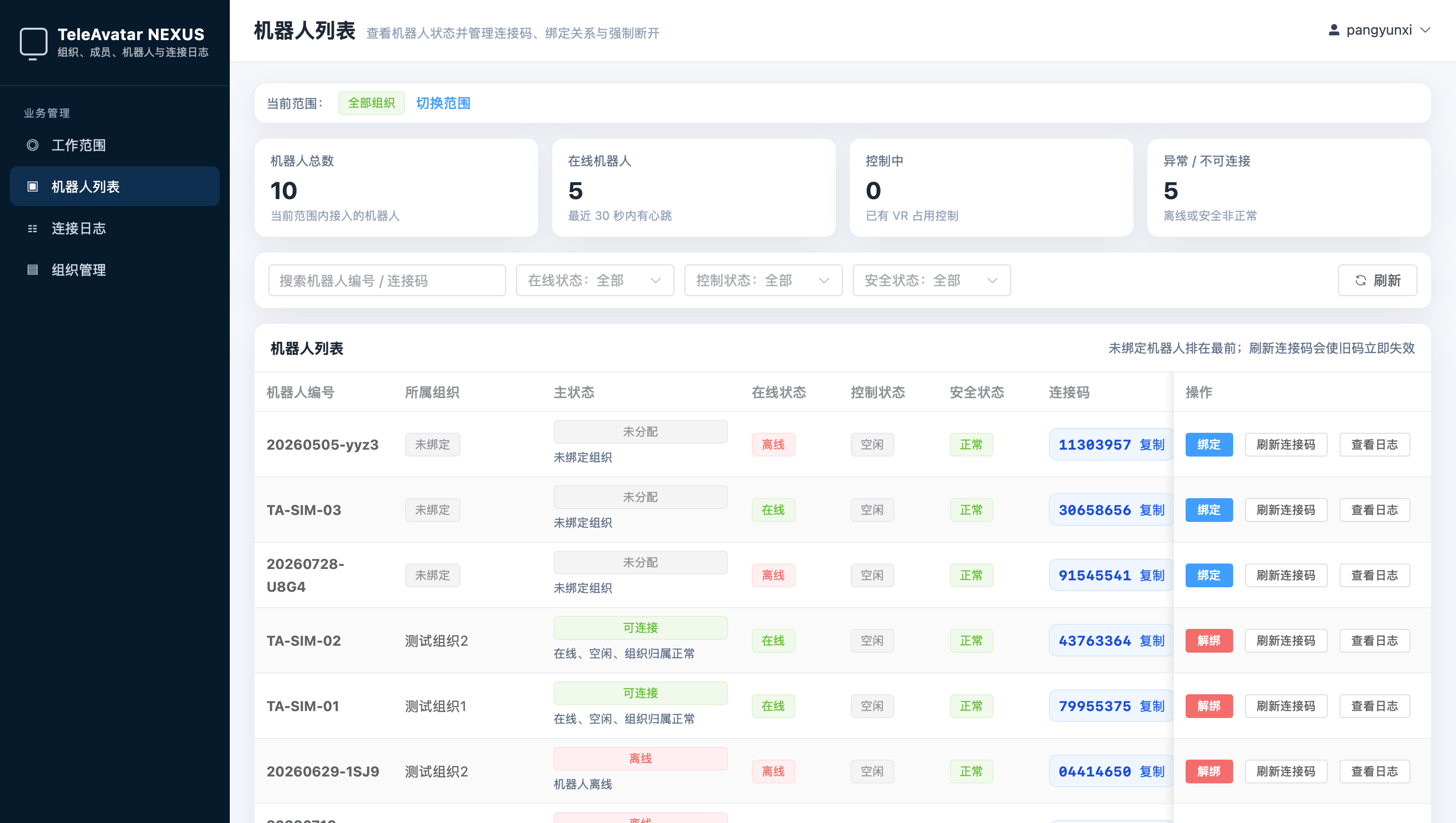Copy connection code 43763364
This screenshot has height=823, width=1456.
(1152, 641)
